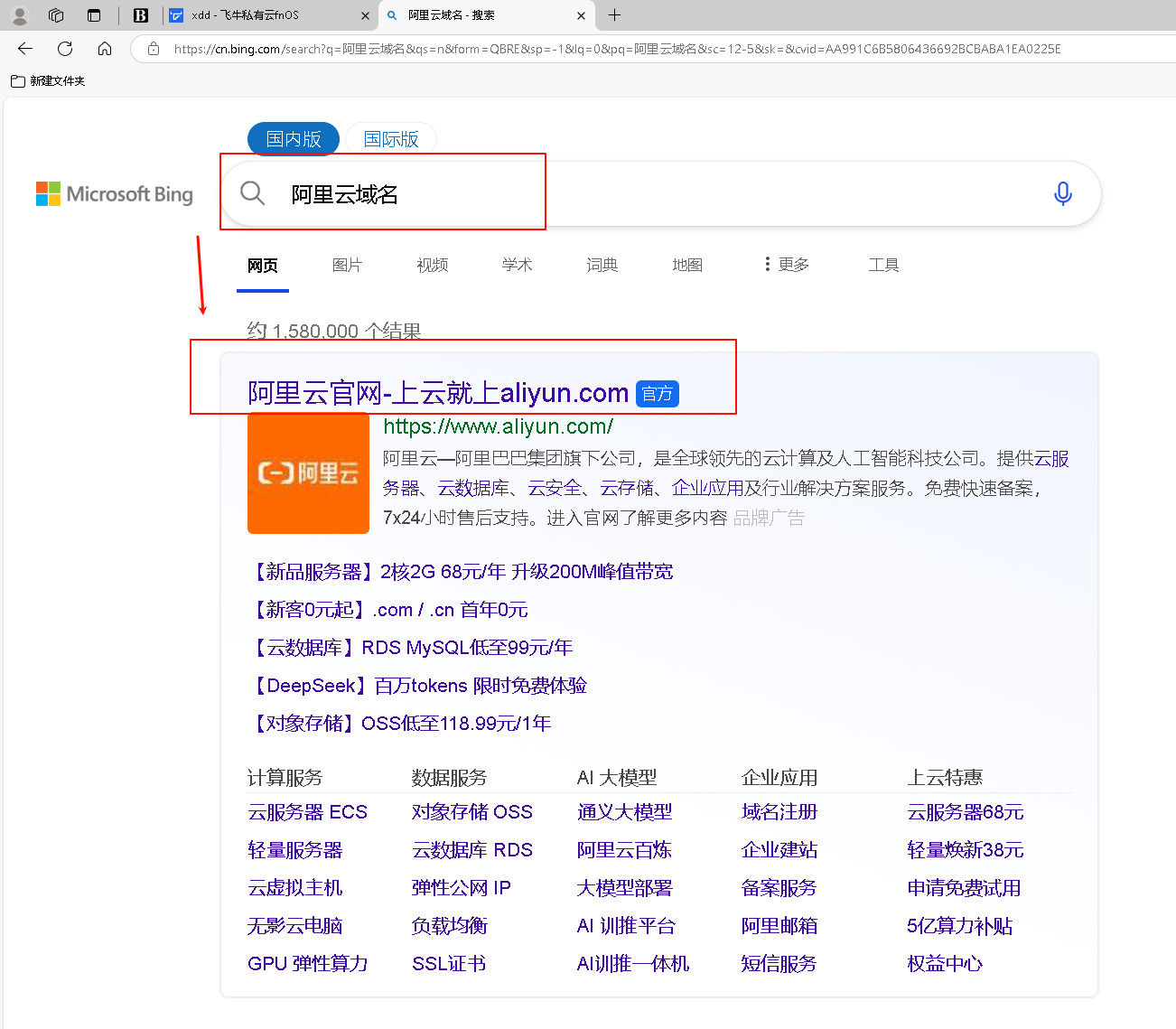Screen dimensions: 1176x1029
Task: Click the orange 阿里云 logo thumbnail
Action: tap(308, 473)
